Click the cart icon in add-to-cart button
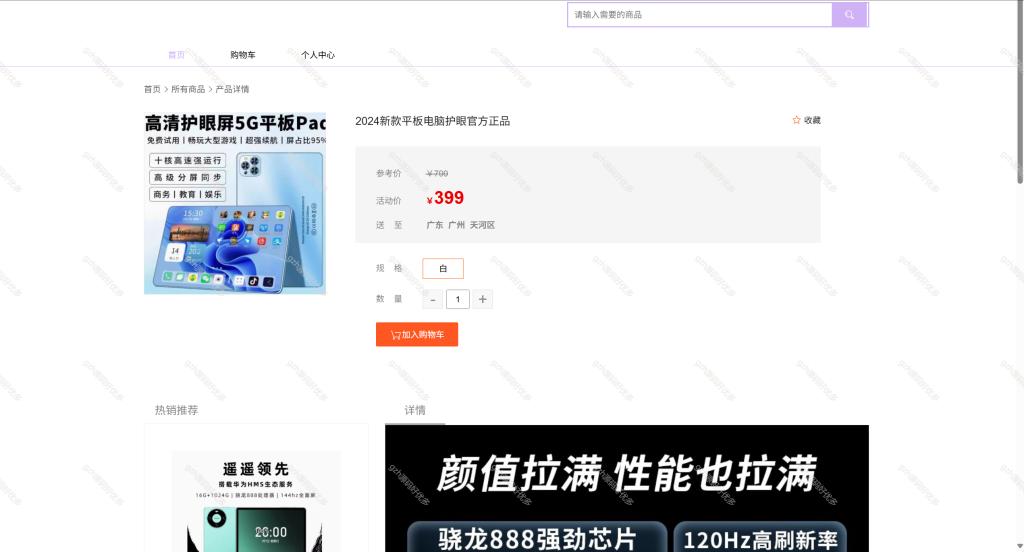Screen dimensions: 1024x552 (396, 335)
